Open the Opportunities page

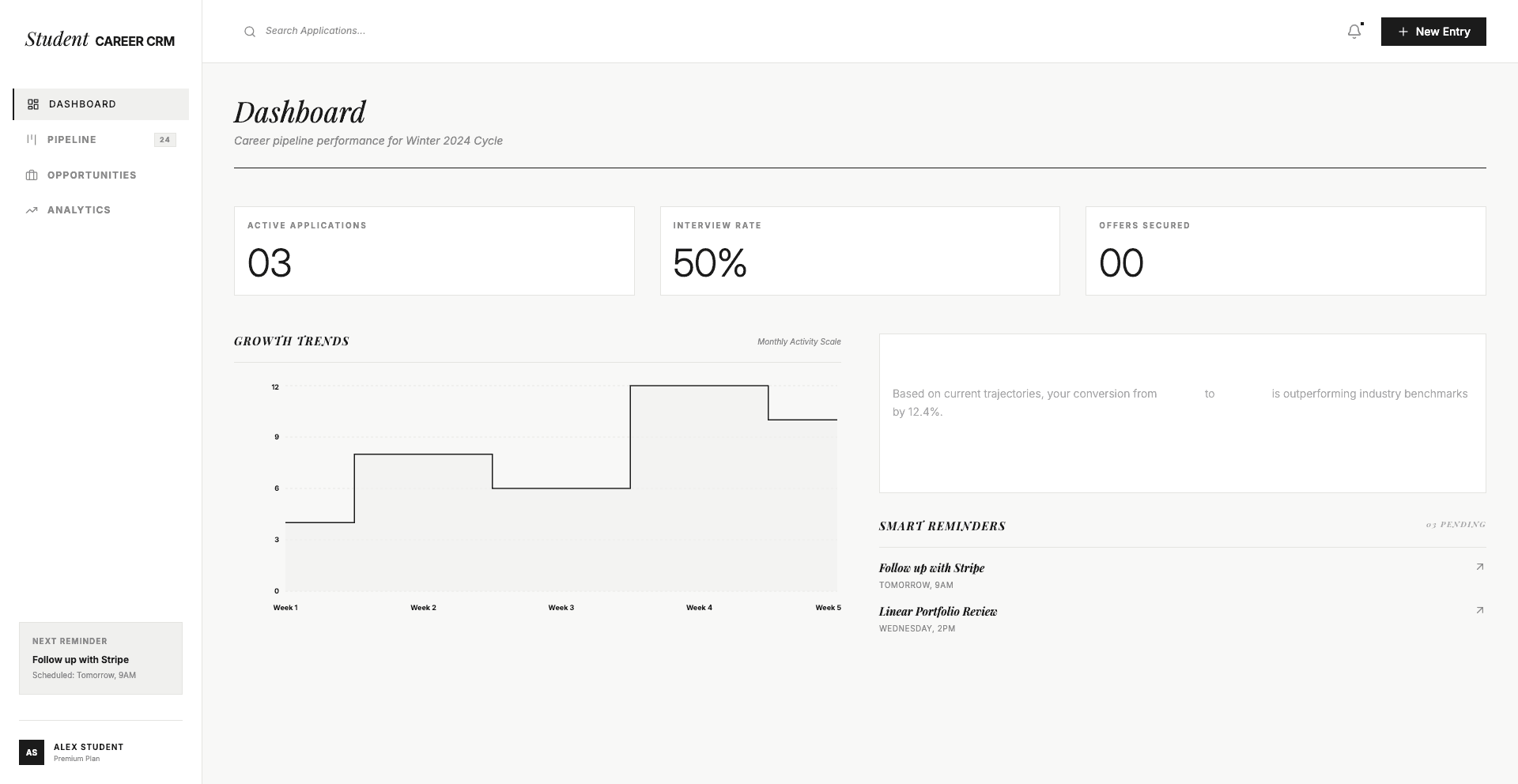coord(101,175)
